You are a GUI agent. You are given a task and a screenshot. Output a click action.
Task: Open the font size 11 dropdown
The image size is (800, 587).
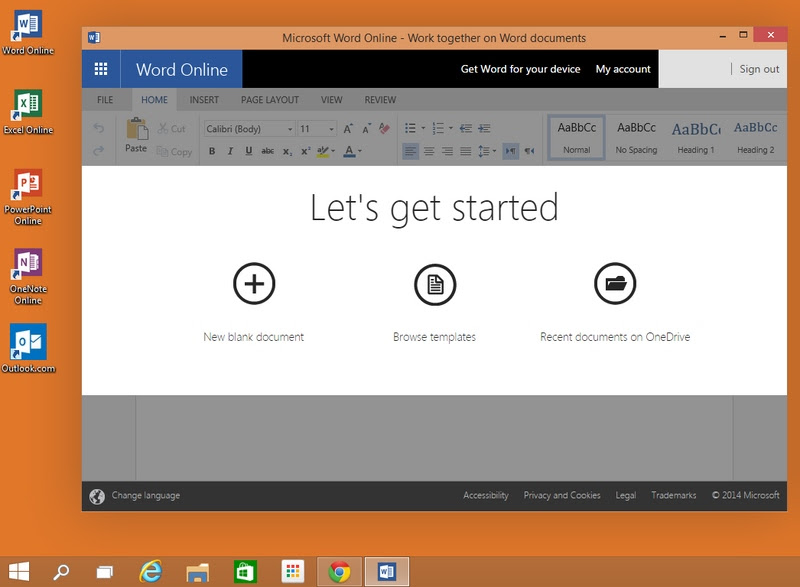coord(316,129)
